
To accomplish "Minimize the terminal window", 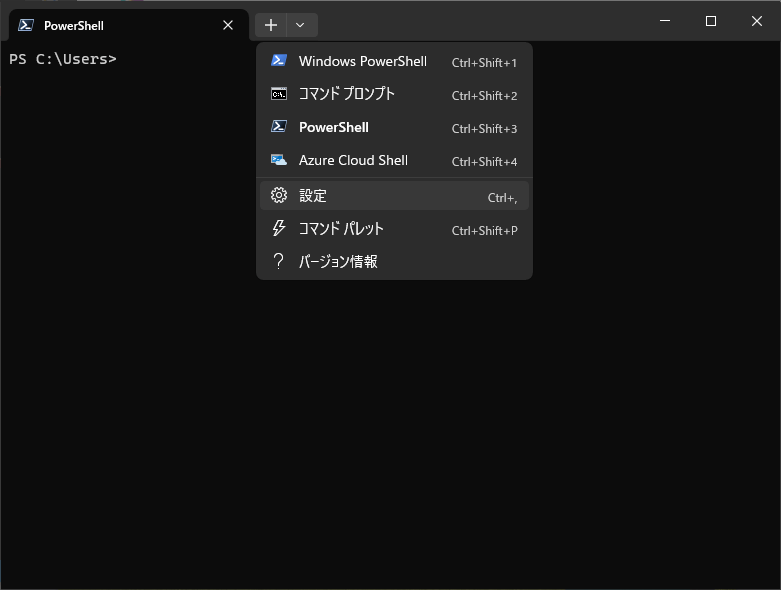I will (x=665, y=21).
